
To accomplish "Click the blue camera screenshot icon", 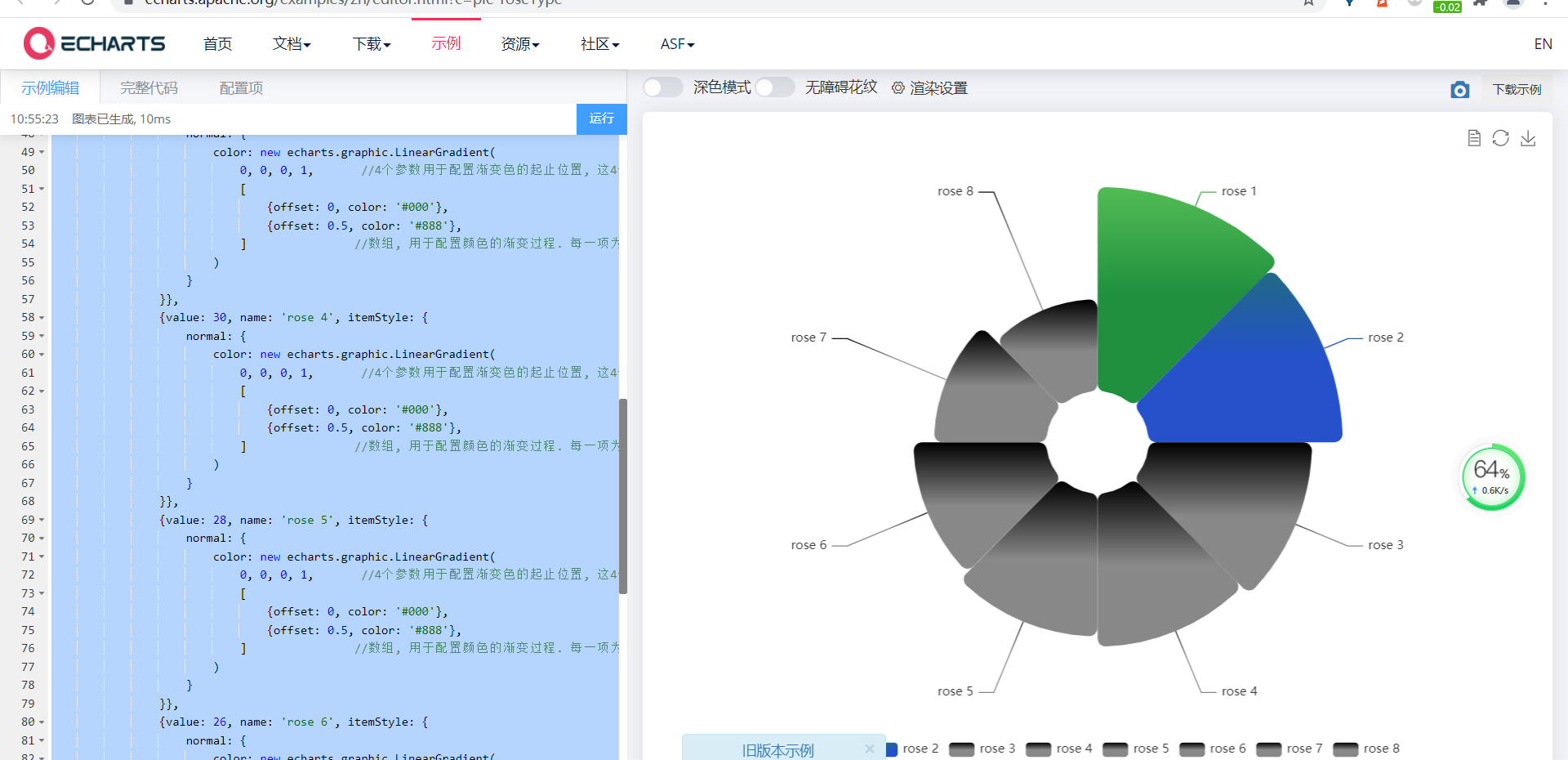I will tap(1461, 89).
